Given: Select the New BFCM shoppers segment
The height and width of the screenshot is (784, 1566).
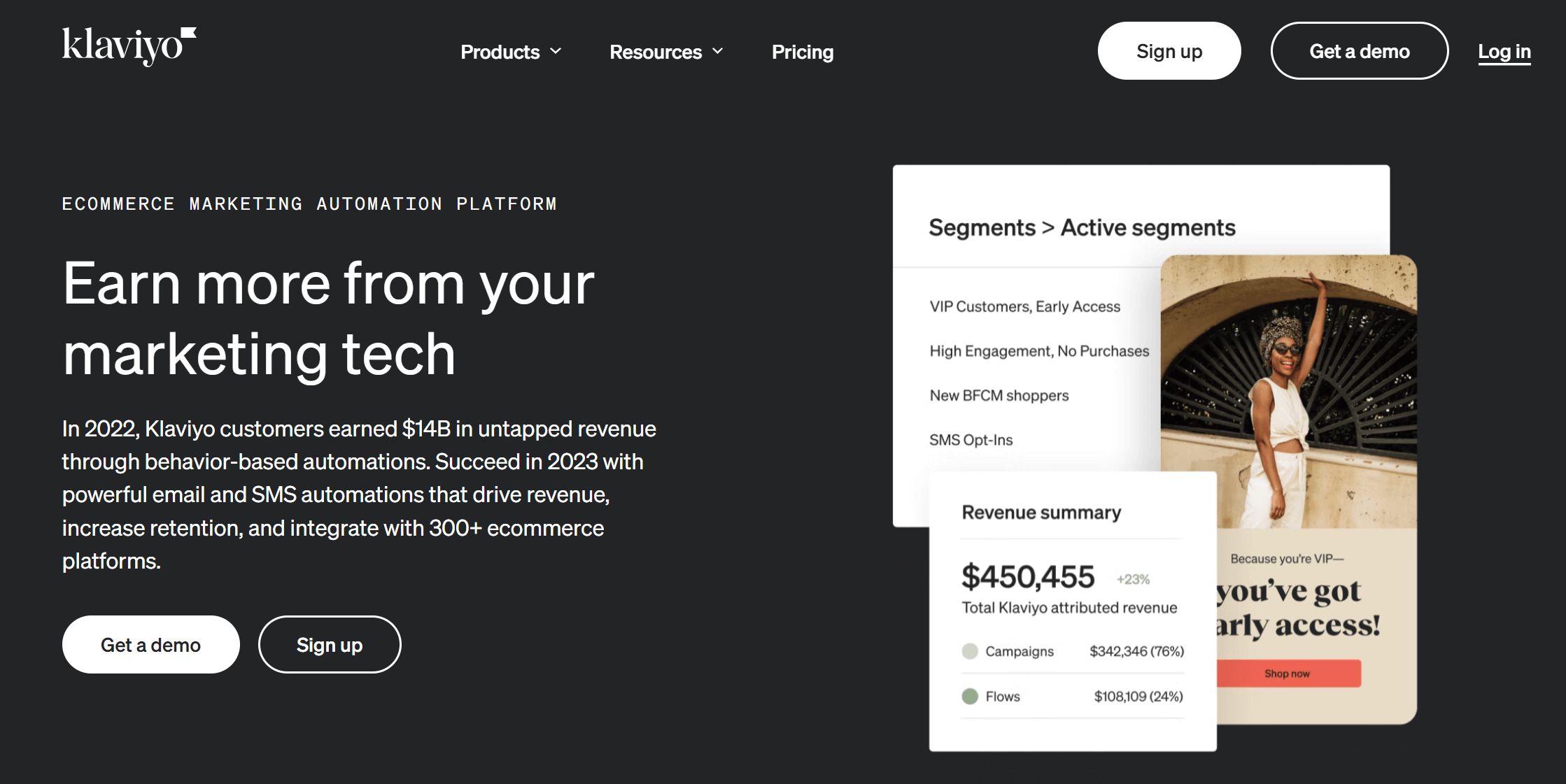Looking at the screenshot, I should tap(999, 395).
